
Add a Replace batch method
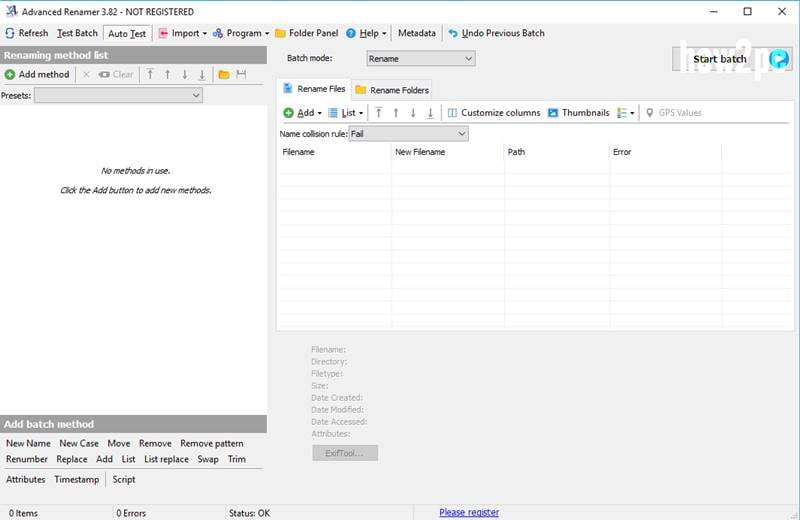pyautogui.click(x=72, y=459)
